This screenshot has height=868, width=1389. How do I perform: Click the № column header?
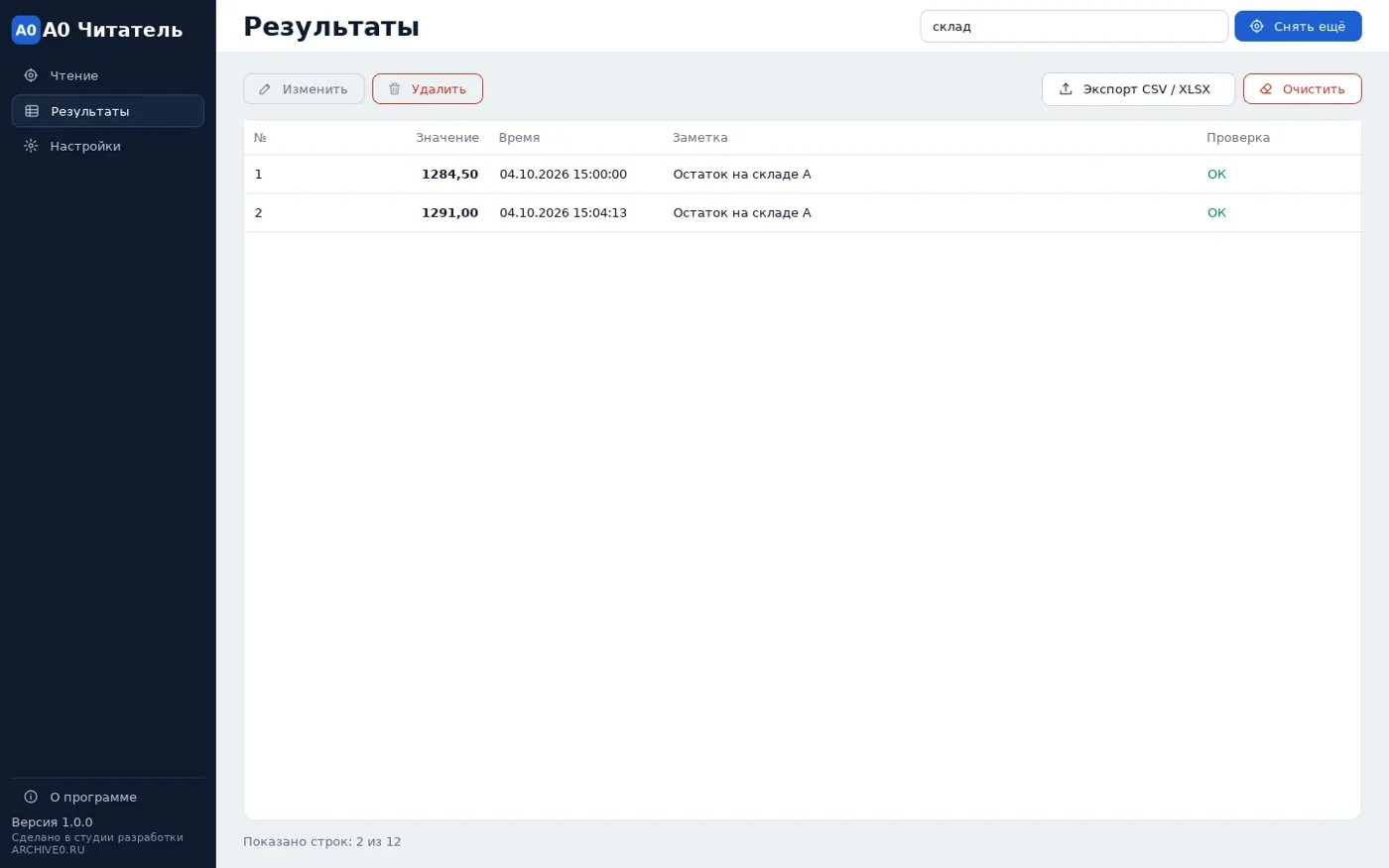tap(260, 138)
